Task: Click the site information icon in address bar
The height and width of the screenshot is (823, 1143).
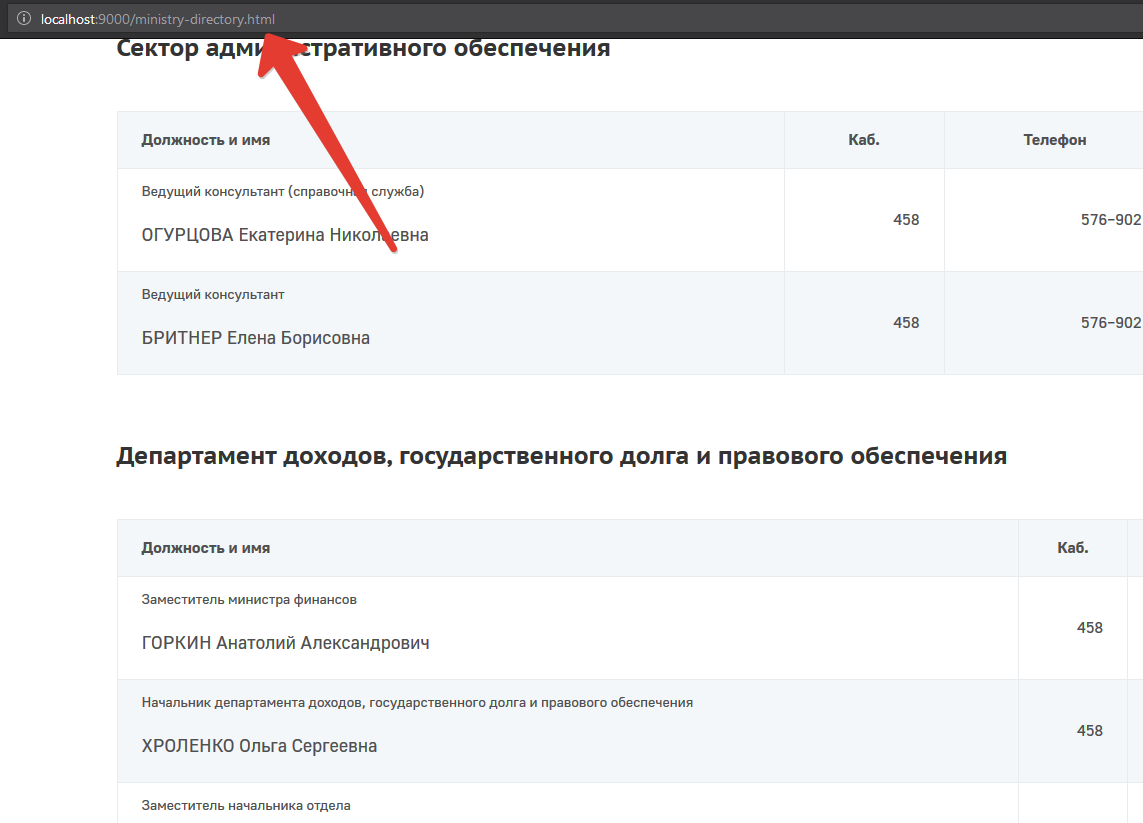Action: [24, 19]
